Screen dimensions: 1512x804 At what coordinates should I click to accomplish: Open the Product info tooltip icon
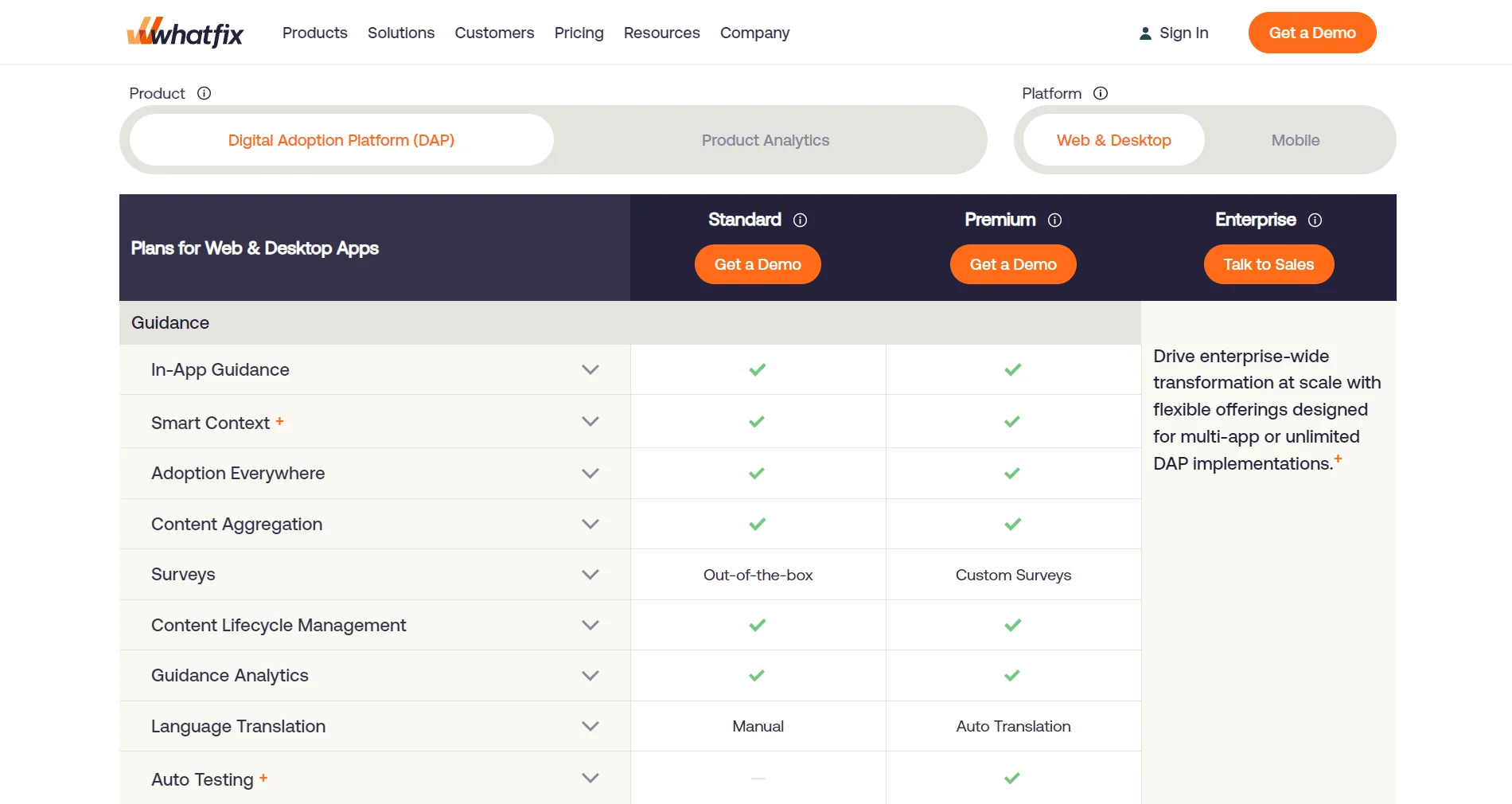(204, 93)
